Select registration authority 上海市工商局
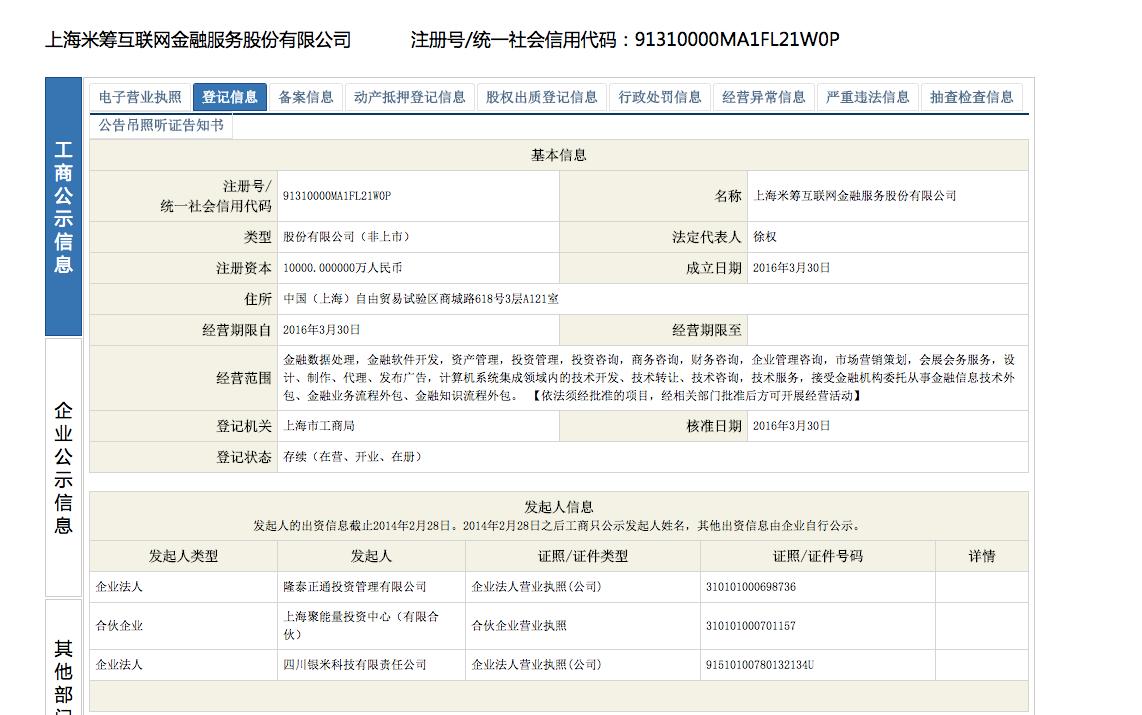Screen dimensions: 1142x715 coord(318,426)
